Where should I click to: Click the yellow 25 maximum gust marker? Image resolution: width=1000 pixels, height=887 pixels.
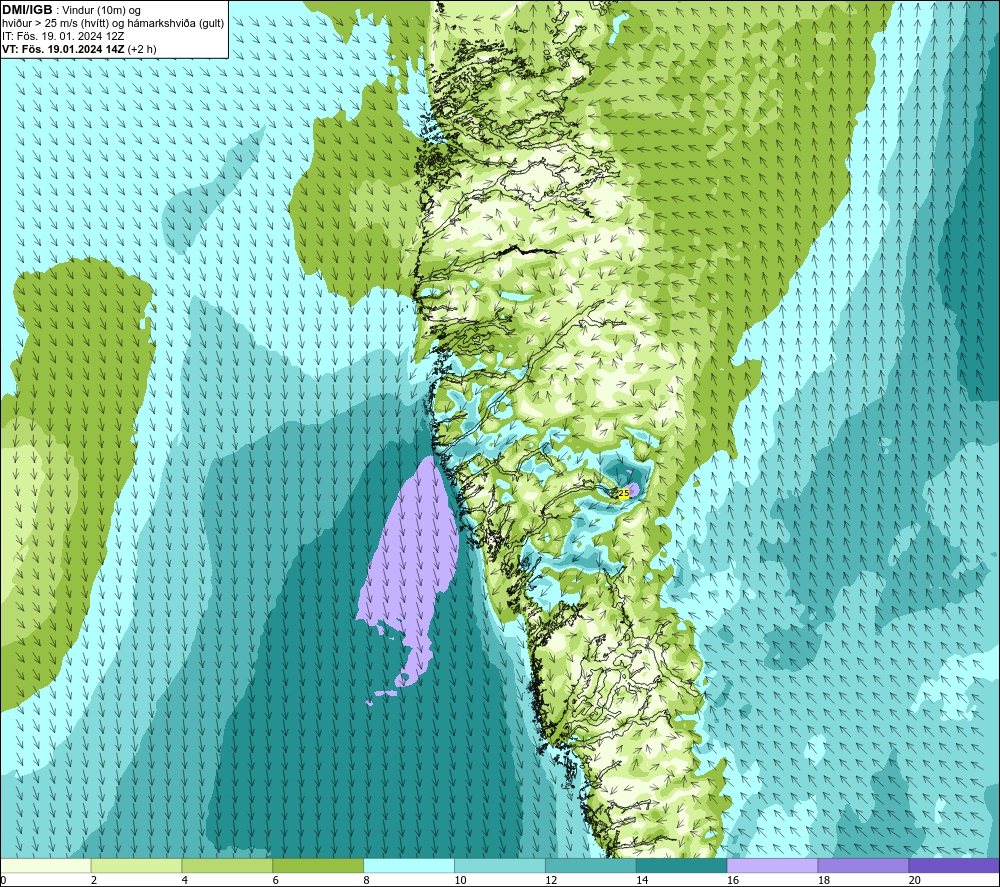[624, 493]
